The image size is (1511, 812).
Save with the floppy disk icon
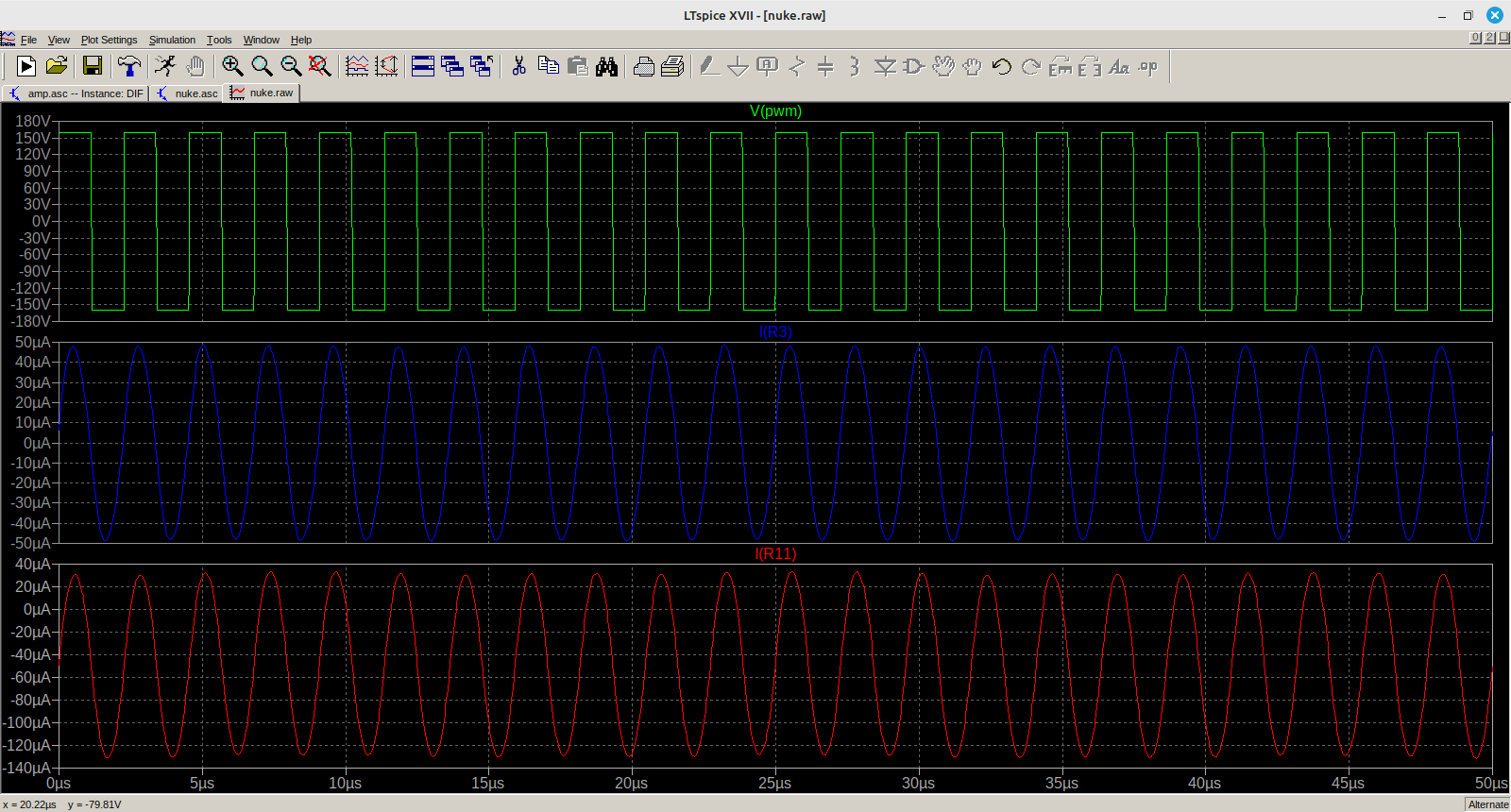(93, 66)
